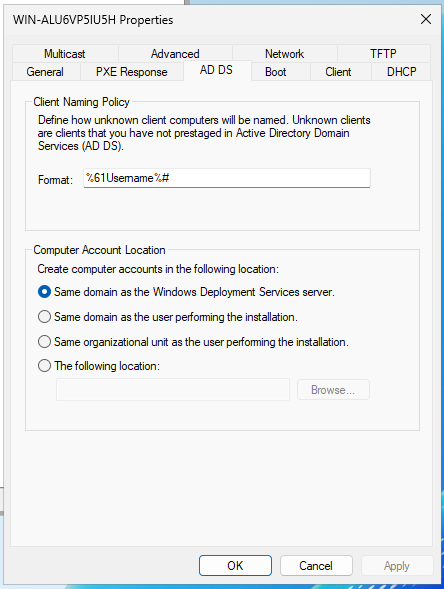Image resolution: width=444 pixels, height=589 pixels.
Task: Open the General tab
Action: [x=45, y=72]
